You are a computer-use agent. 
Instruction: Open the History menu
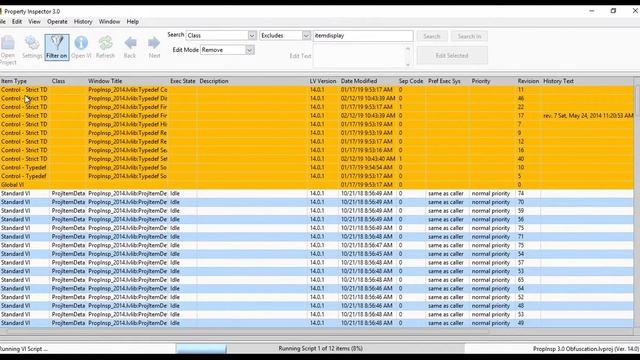click(x=83, y=22)
